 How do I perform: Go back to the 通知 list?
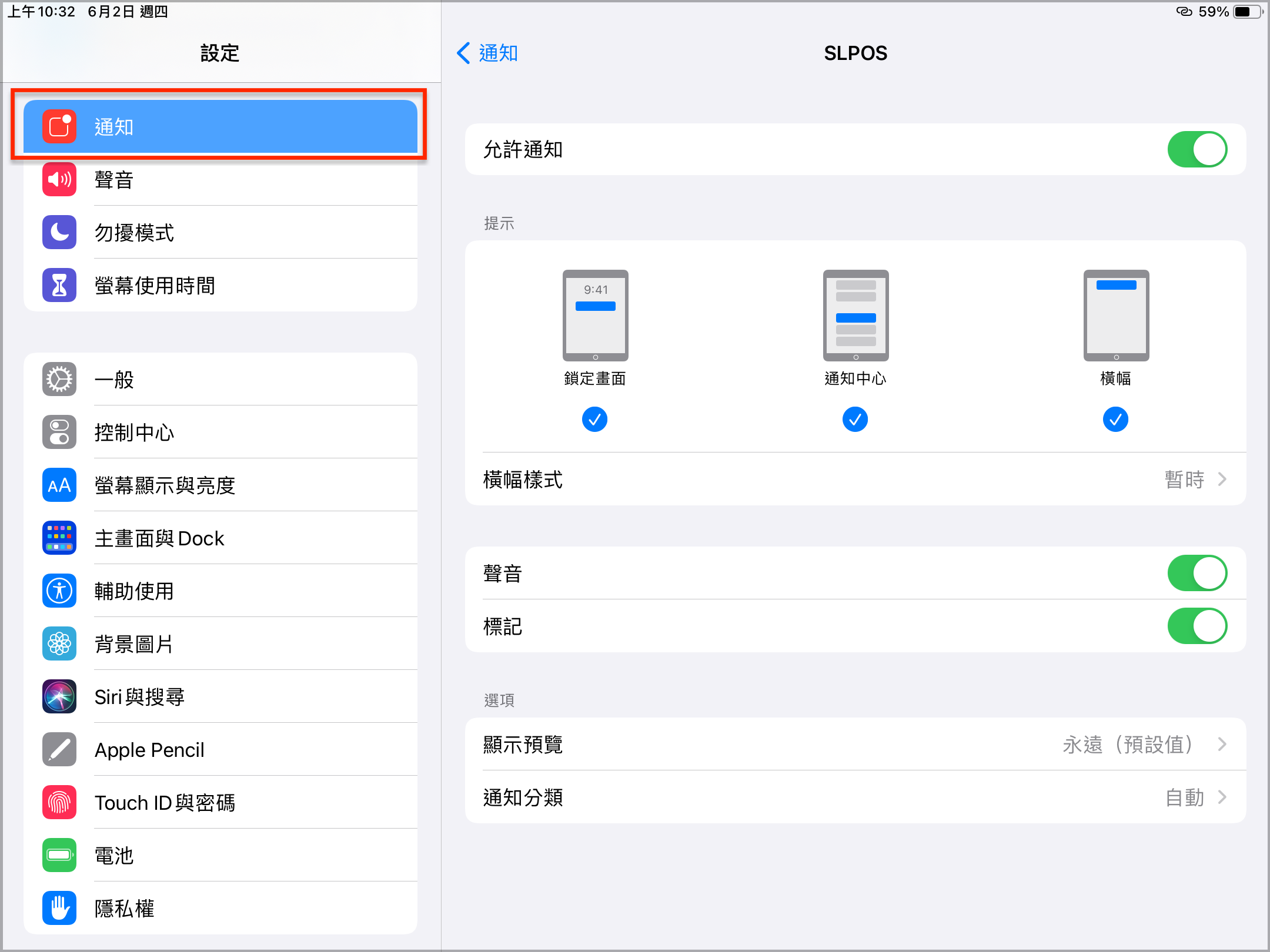[487, 53]
